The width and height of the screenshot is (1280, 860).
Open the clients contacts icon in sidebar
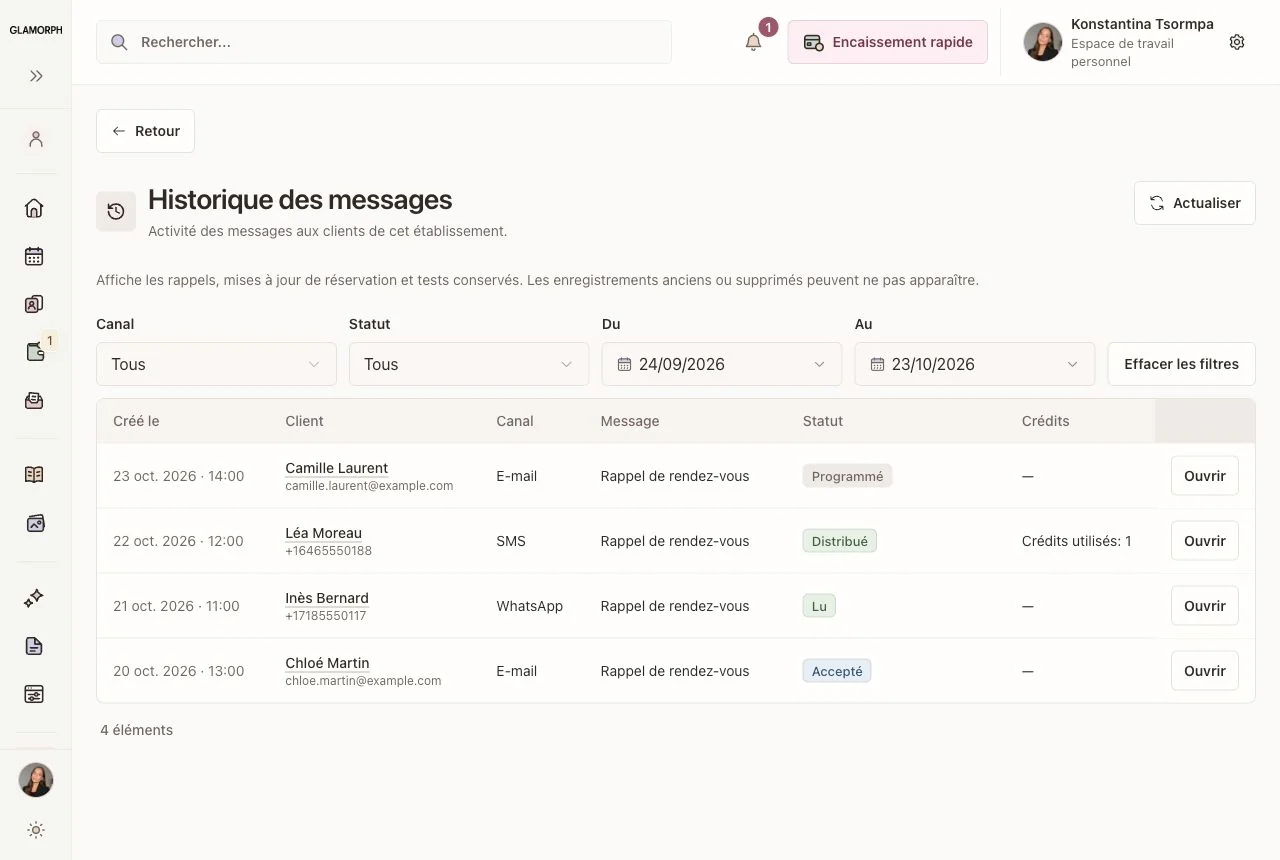click(34, 304)
